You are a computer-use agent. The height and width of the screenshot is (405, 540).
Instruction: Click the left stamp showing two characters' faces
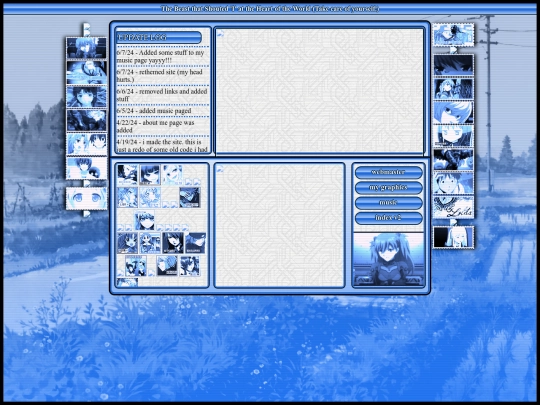[86, 144]
